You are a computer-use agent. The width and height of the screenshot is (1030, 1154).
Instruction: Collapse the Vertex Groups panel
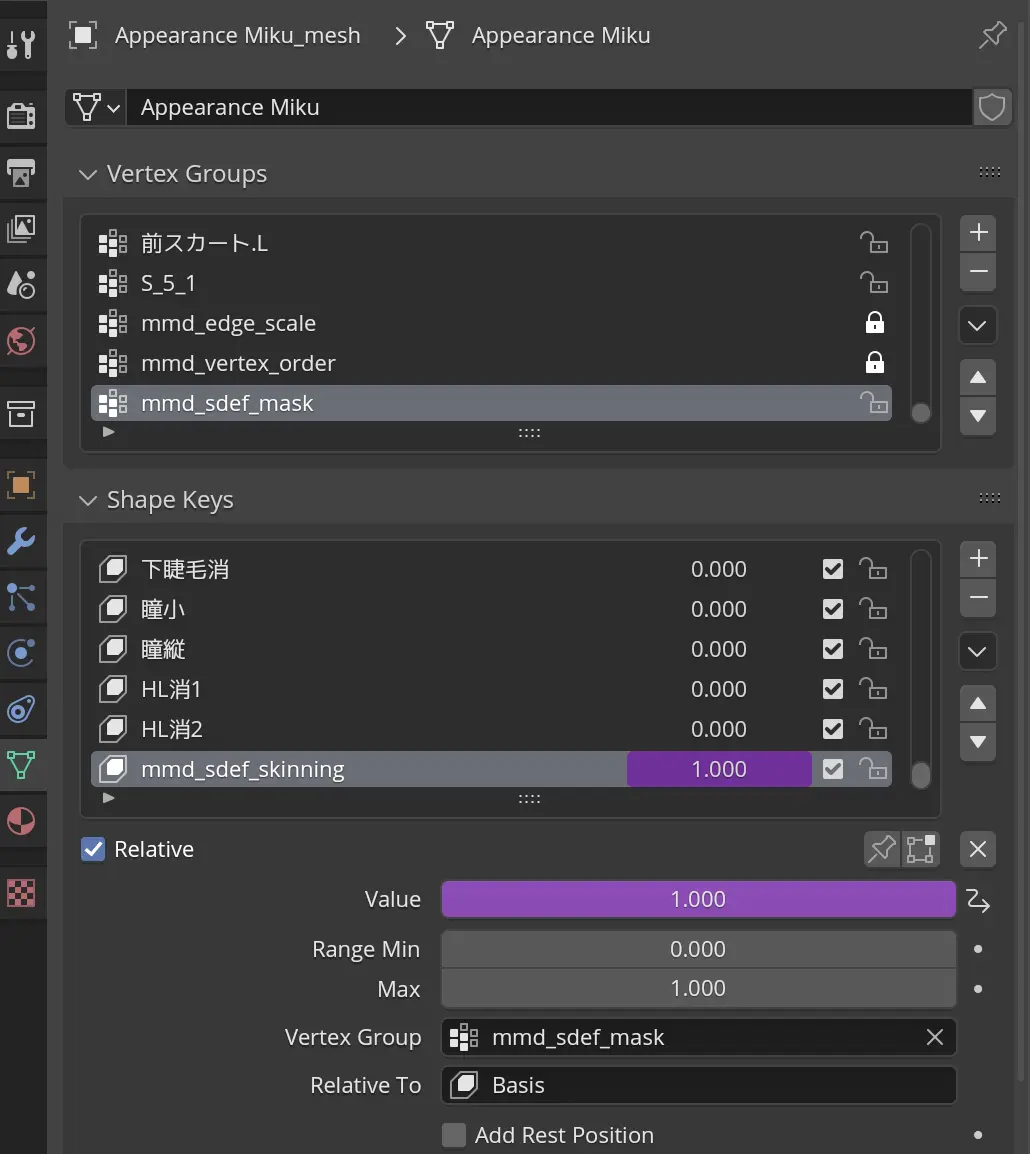88,174
